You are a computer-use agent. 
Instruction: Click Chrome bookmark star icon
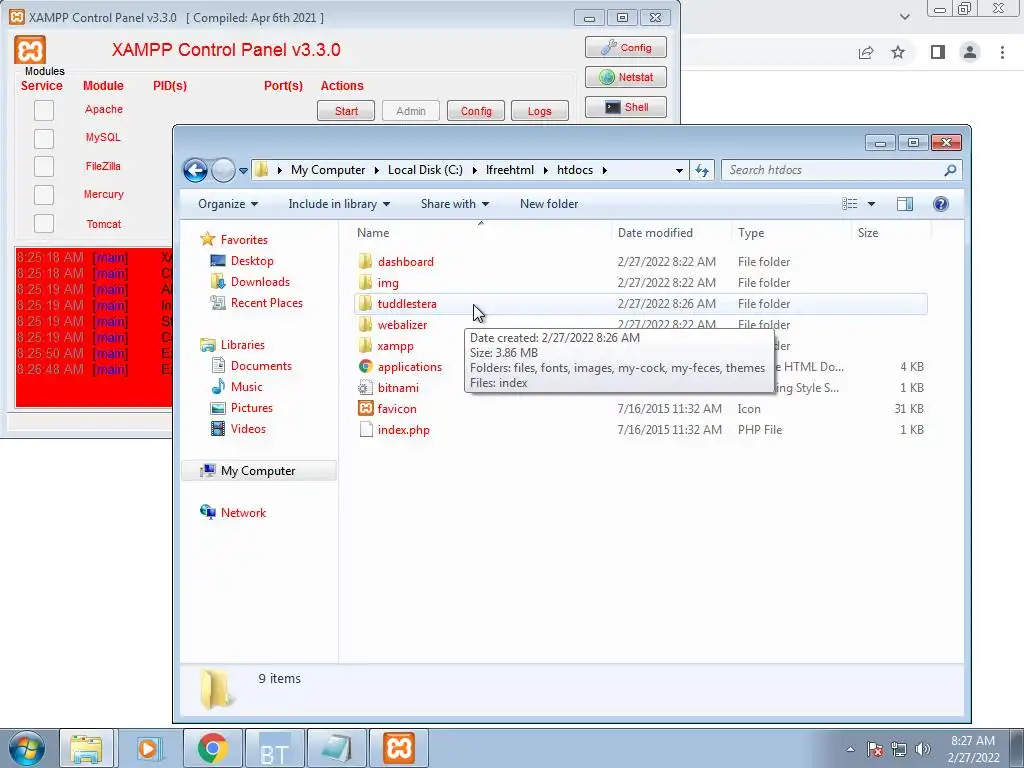(898, 52)
